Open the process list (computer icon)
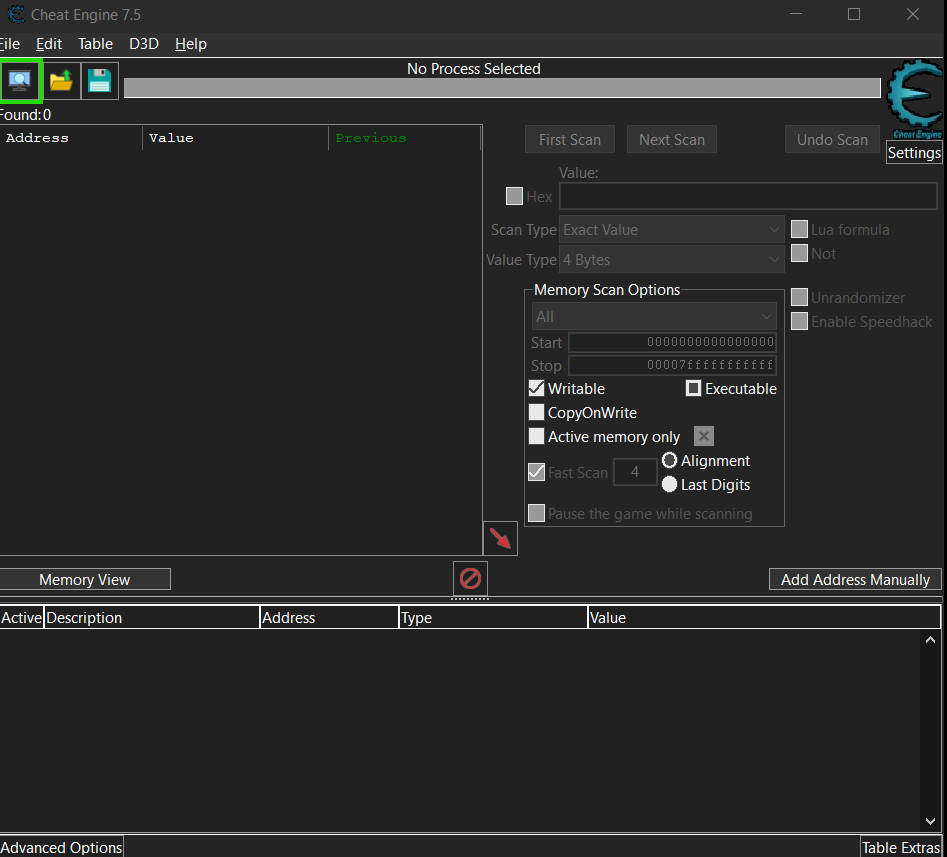 click(21, 80)
